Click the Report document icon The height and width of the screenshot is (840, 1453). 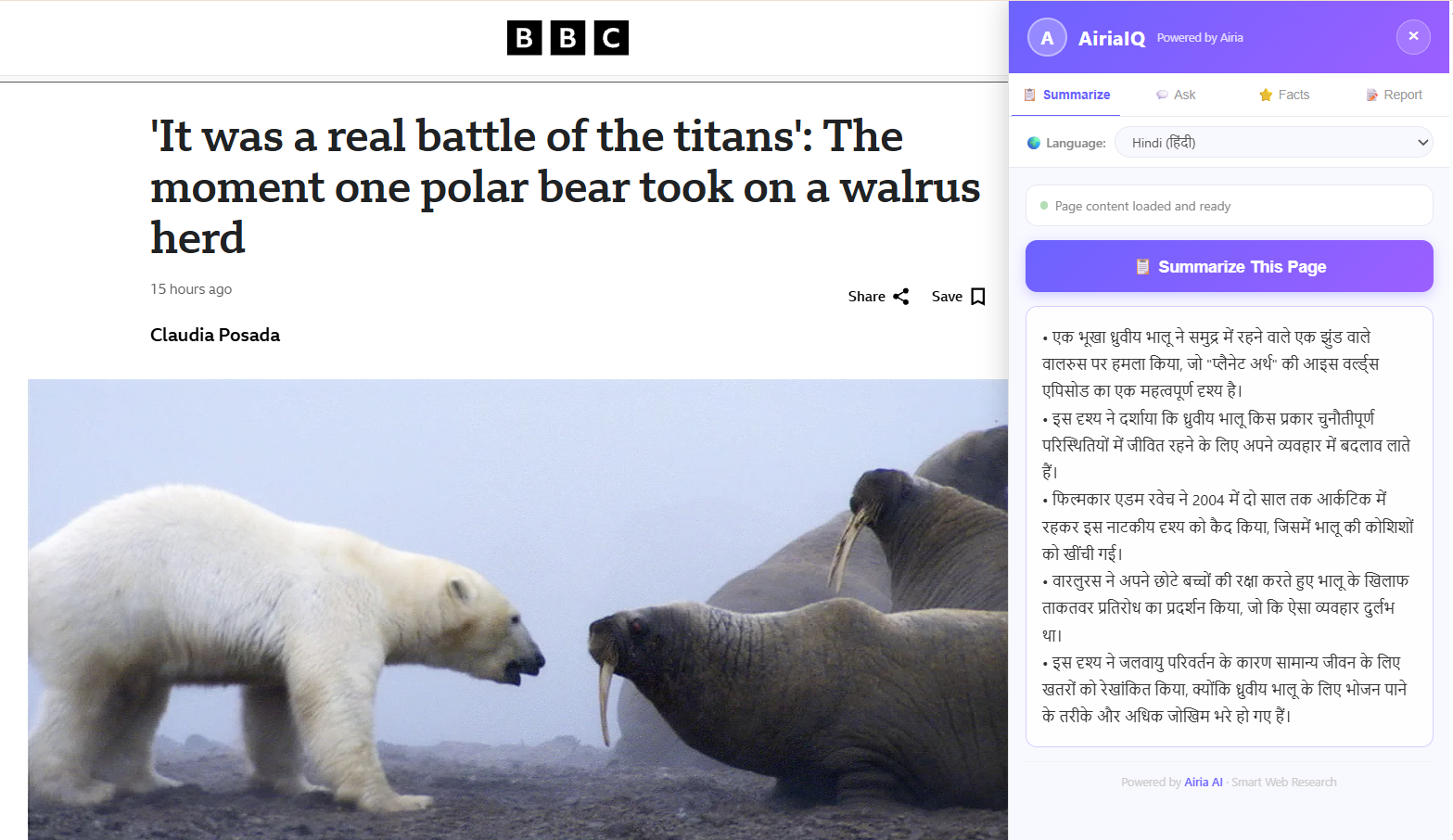click(x=1371, y=95)
